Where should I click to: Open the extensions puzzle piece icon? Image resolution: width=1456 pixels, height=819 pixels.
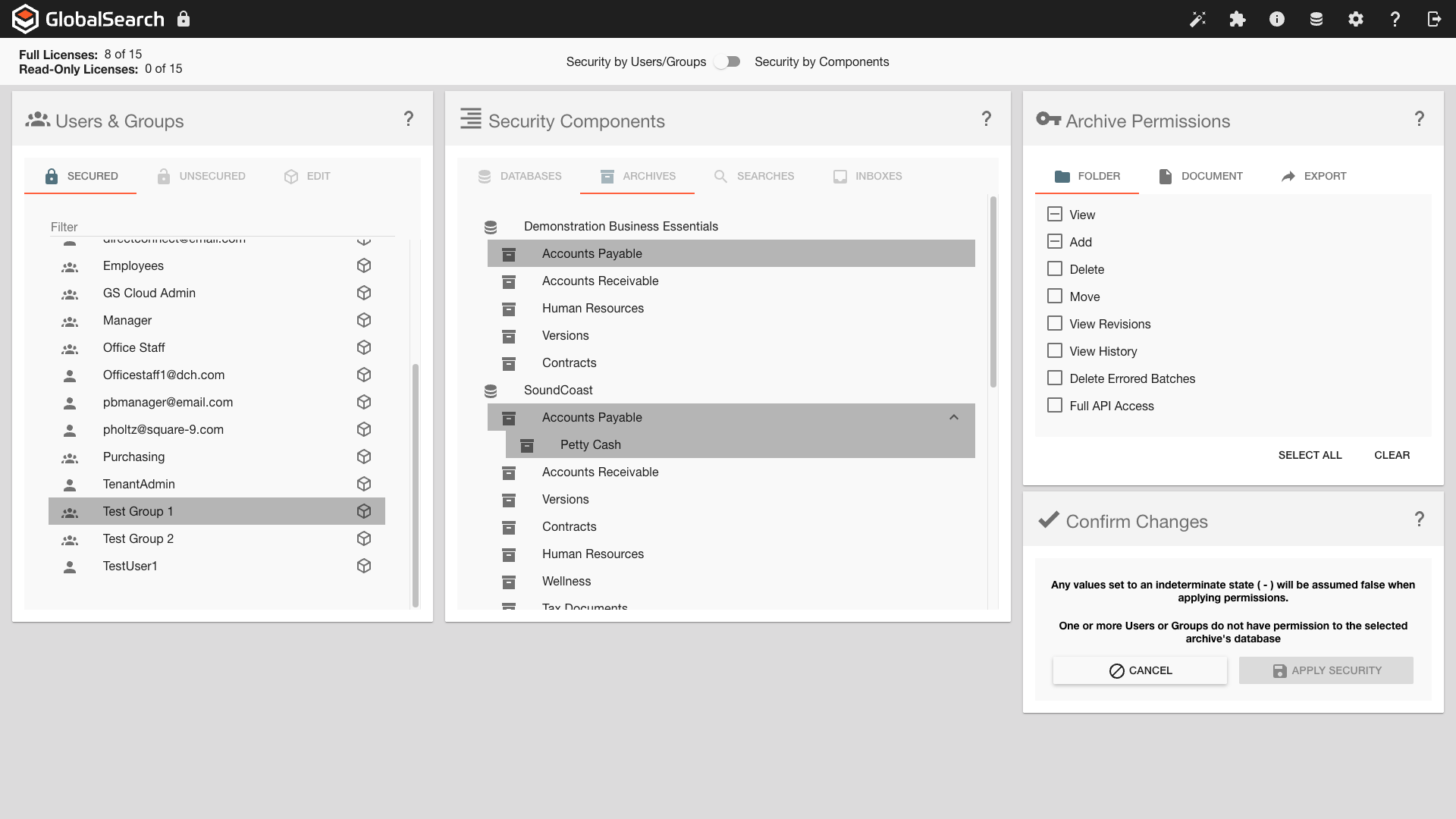[x=1238, y=19]
